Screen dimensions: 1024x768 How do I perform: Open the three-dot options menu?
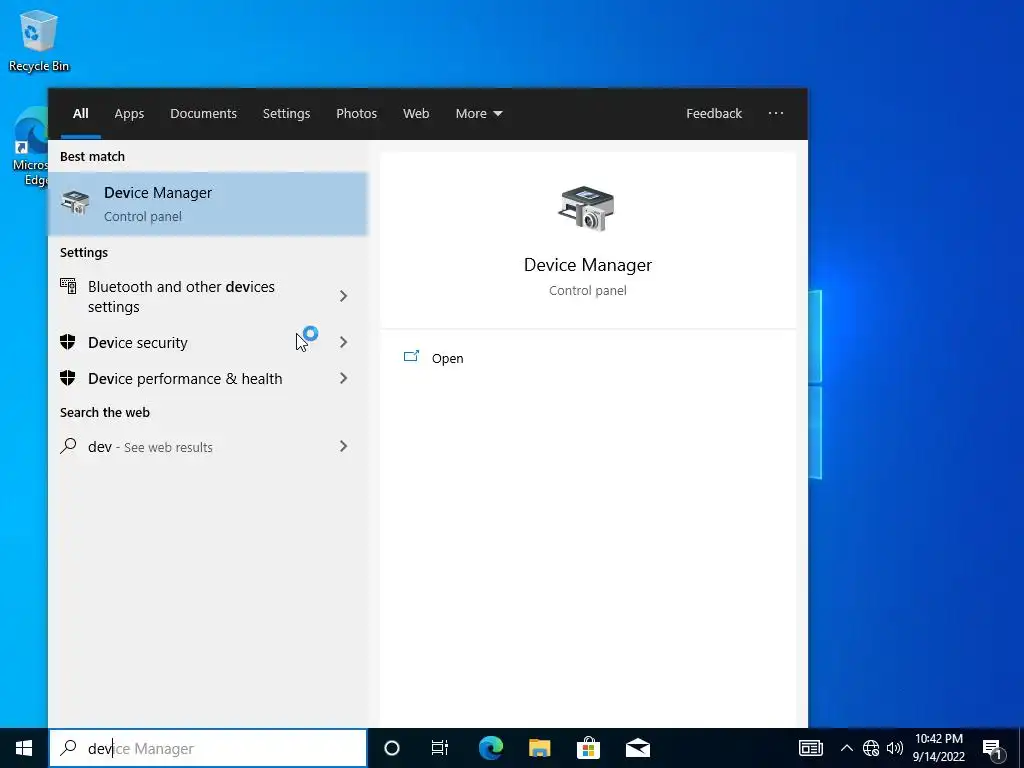776,114
